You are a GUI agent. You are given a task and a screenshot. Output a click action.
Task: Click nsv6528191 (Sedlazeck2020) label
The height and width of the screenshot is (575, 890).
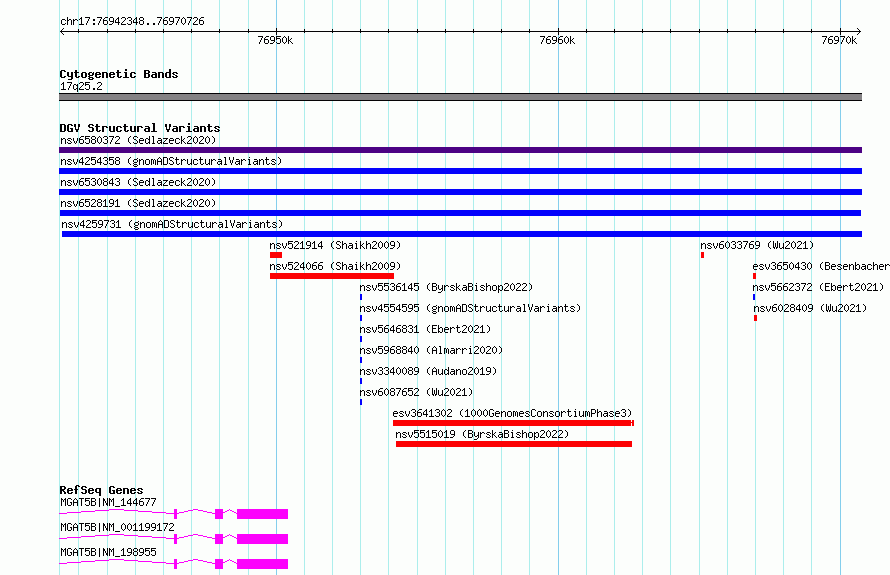tap(138, 203)
